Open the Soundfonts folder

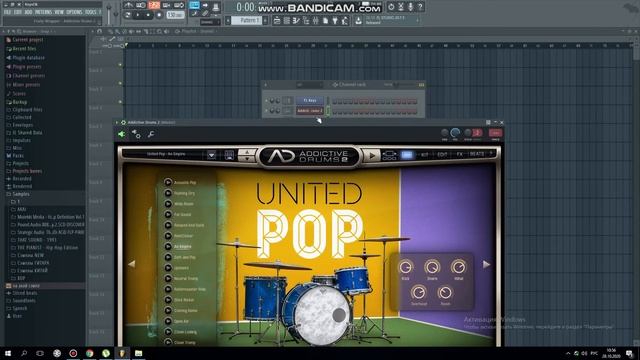(24, 301)
